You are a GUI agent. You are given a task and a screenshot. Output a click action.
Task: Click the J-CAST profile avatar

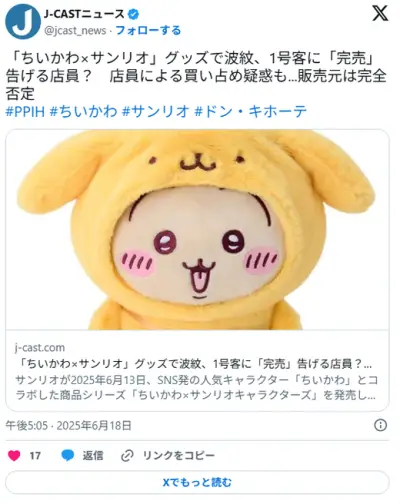coord(23,22)
